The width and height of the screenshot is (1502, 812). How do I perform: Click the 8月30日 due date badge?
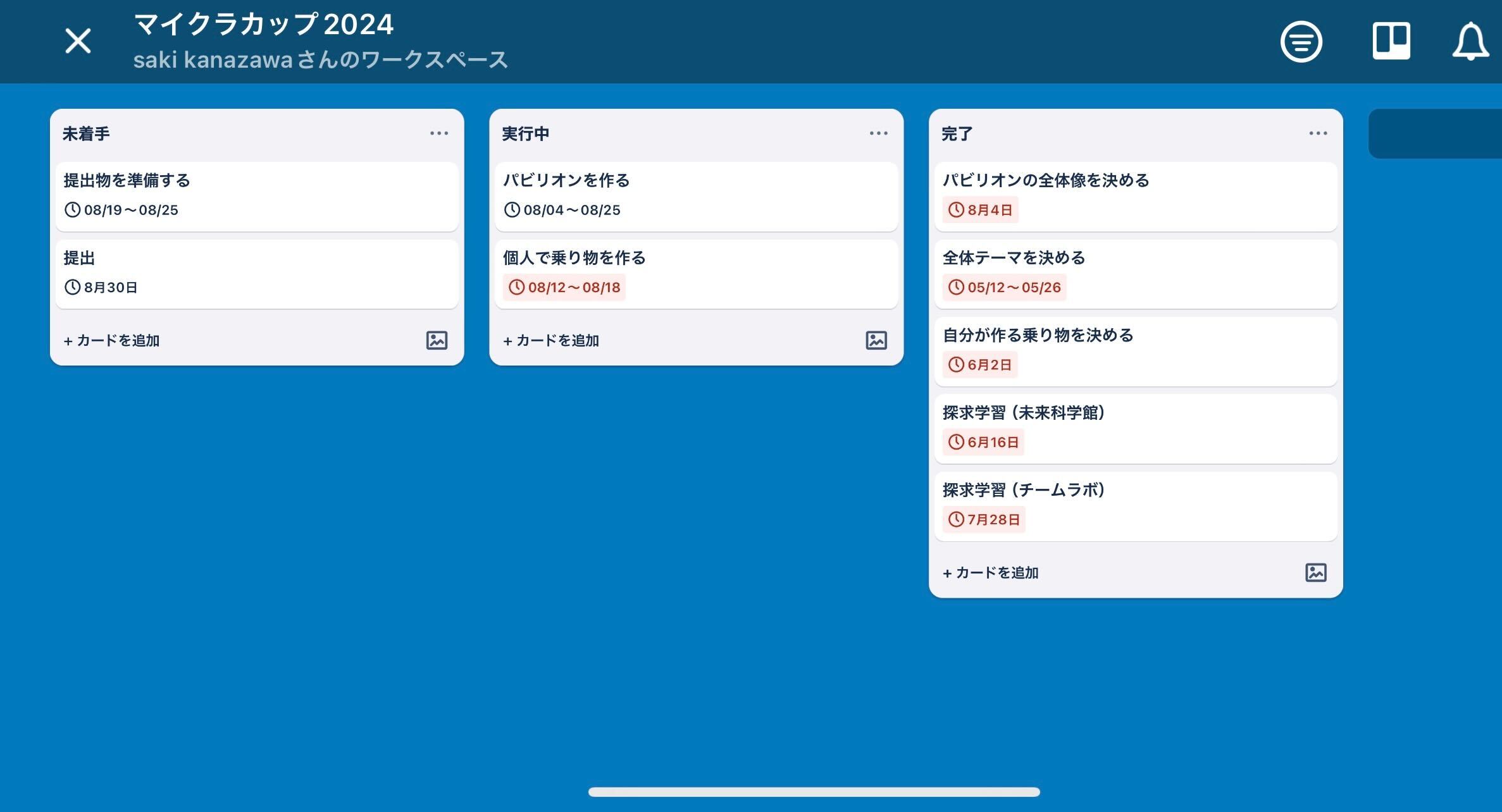coord(101,287)
